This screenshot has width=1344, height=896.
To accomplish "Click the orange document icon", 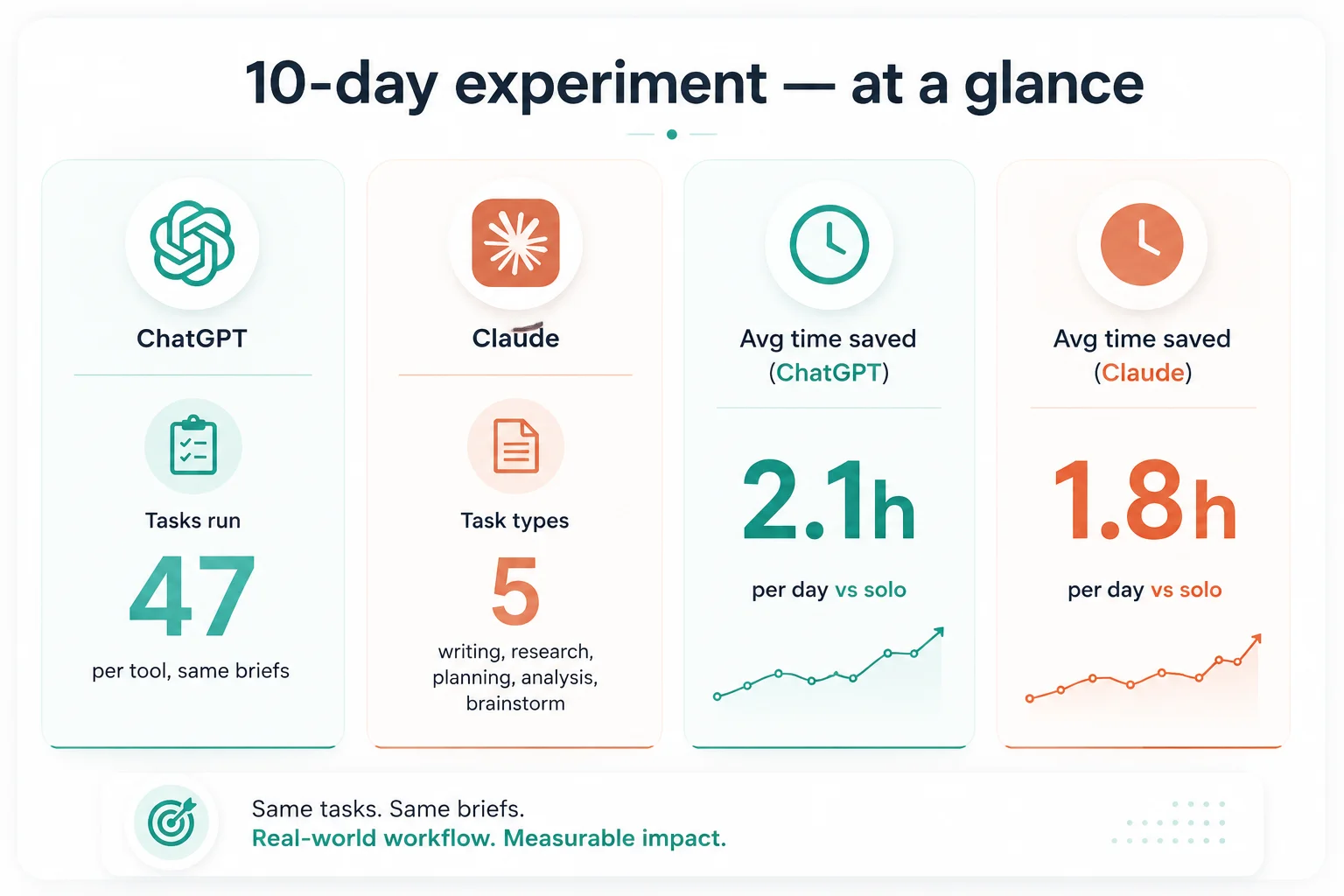I will click(x=516, y=446).
